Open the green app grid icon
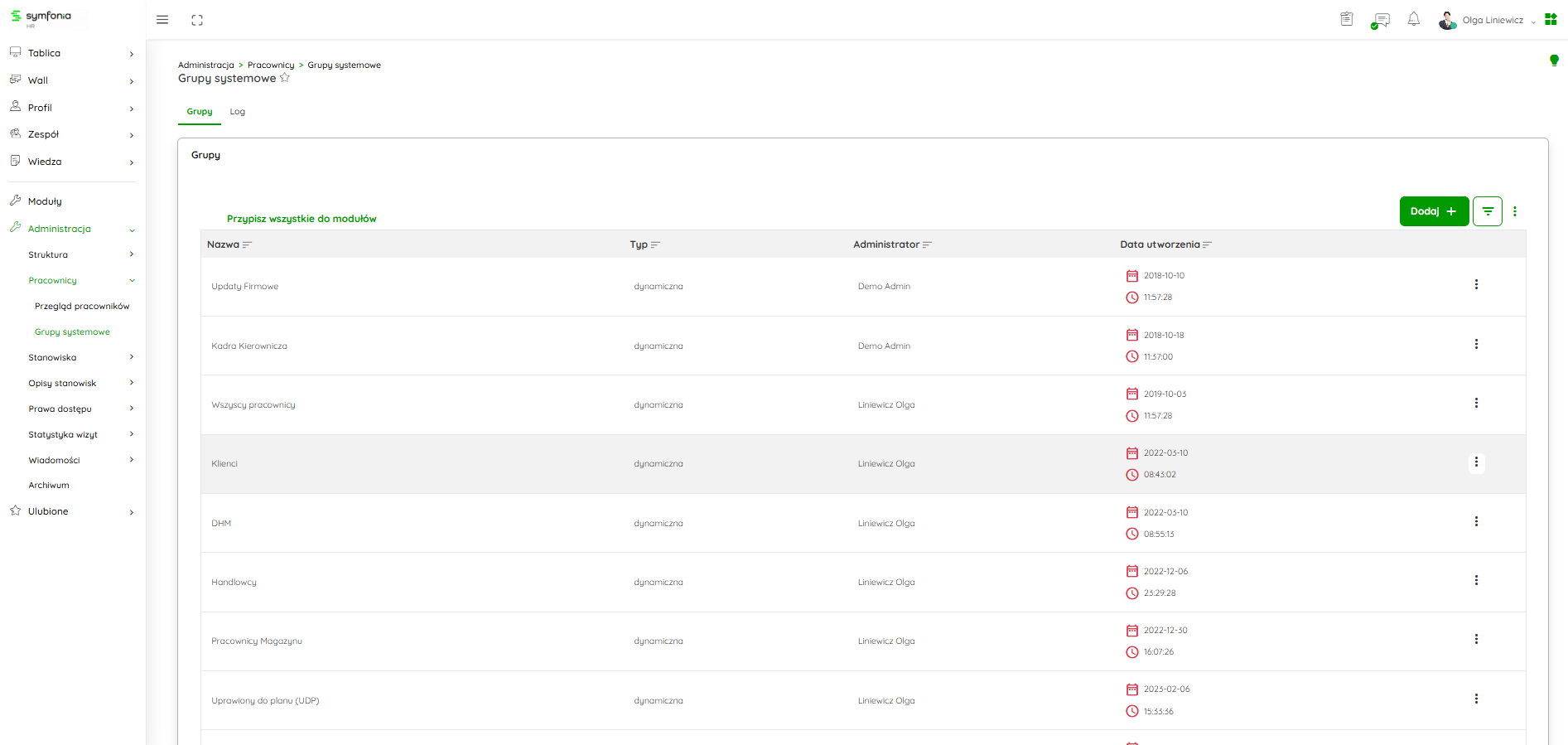 coord(1551,19)
